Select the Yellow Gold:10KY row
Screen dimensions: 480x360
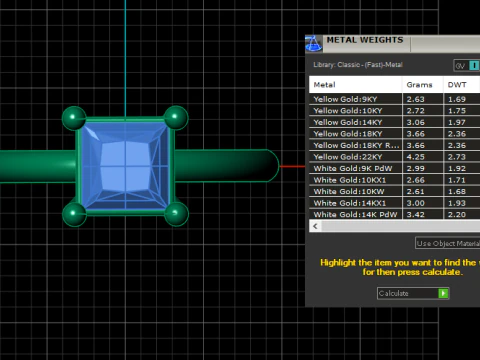(394, 111)
